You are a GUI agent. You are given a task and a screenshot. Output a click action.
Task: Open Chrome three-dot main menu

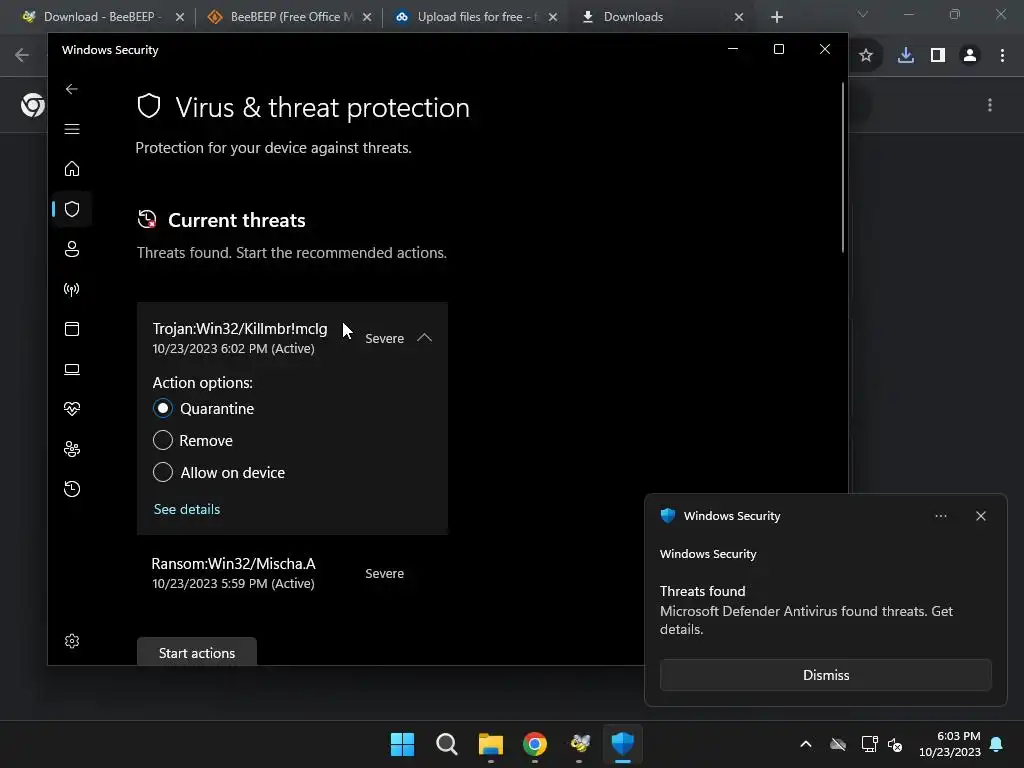[x=1002, y=56]
